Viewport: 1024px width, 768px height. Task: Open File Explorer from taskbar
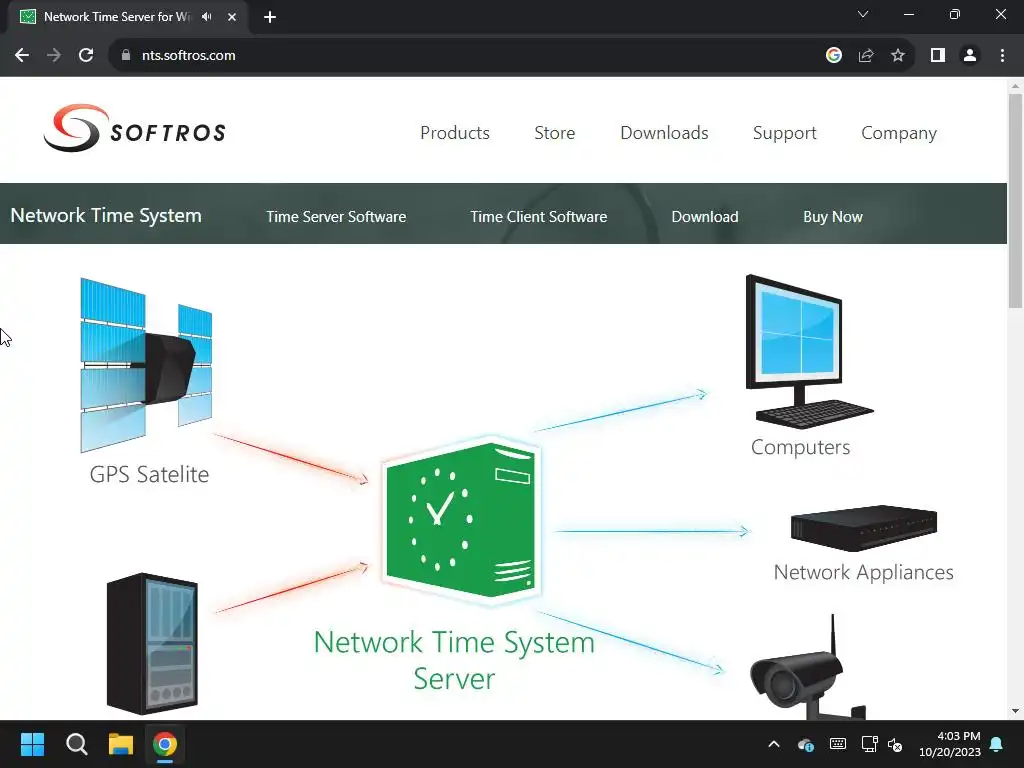pos(121,744)
